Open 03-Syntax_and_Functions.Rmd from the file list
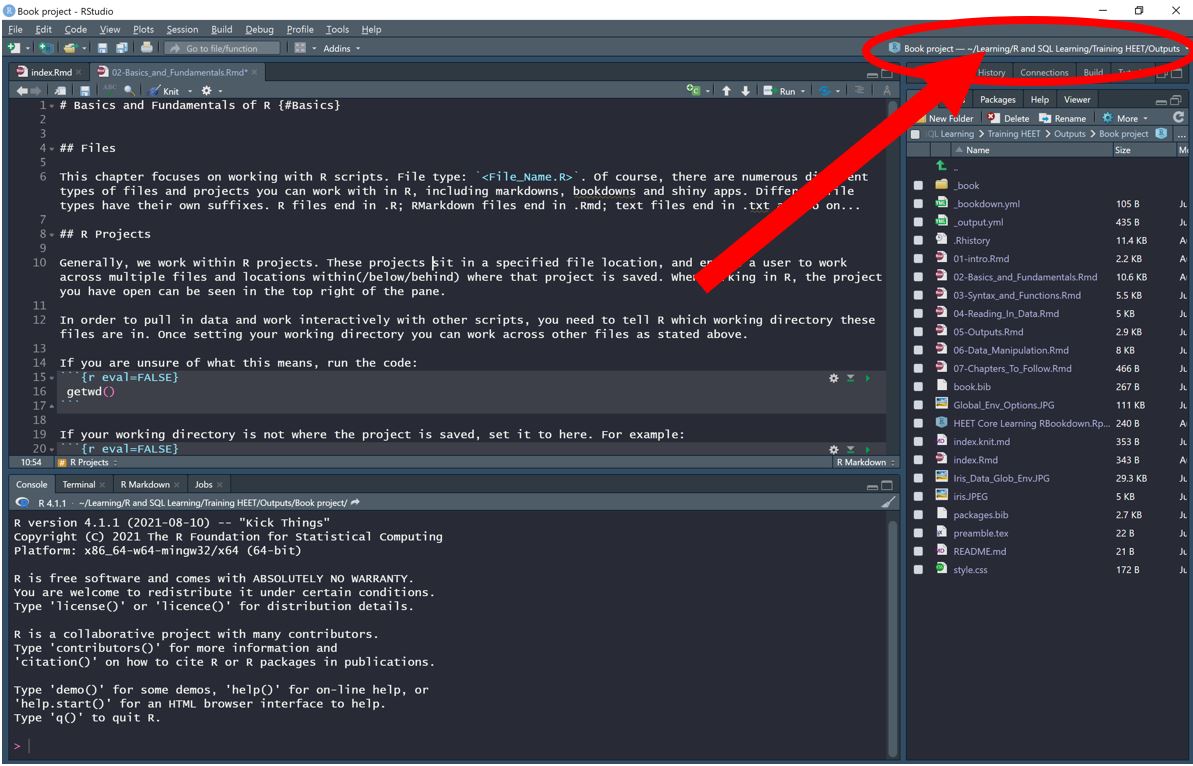The width and height of the screenshot is (1193, 766). coord(1016,295)
